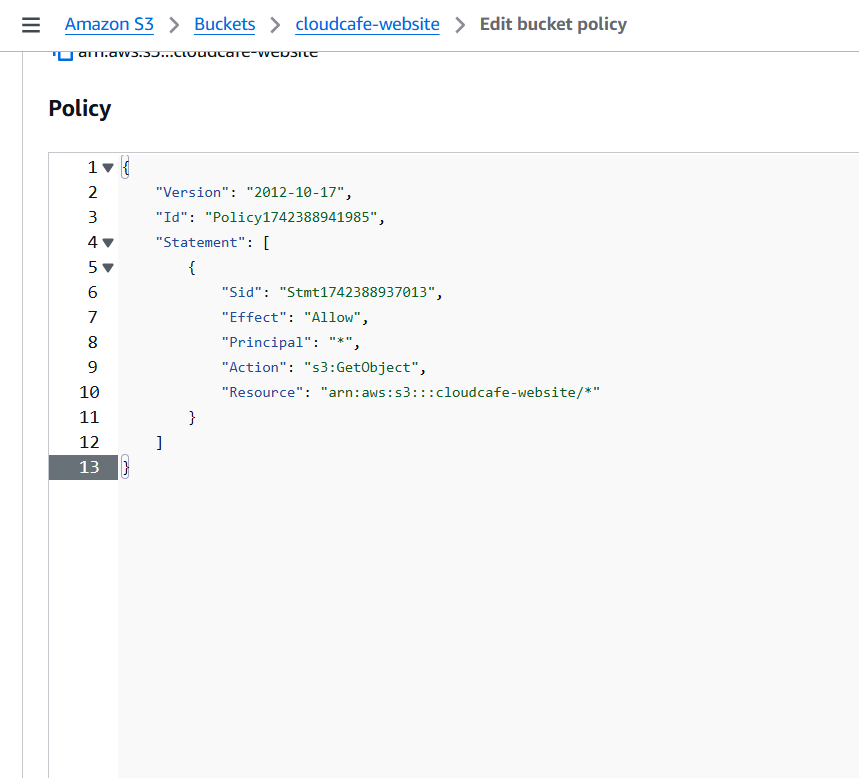
Task: Click line number 10 in the gutter
Action: (x=89, y=392)
